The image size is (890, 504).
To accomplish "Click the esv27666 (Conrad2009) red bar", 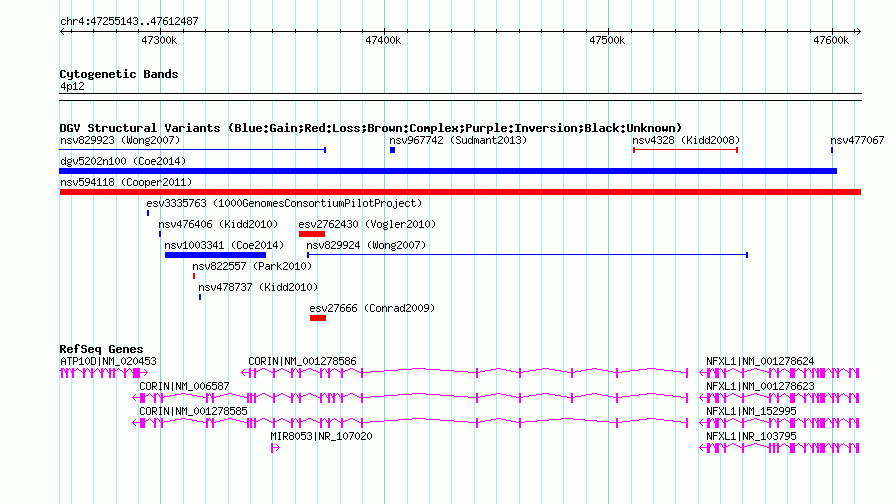I will click(x=318, y=318).
